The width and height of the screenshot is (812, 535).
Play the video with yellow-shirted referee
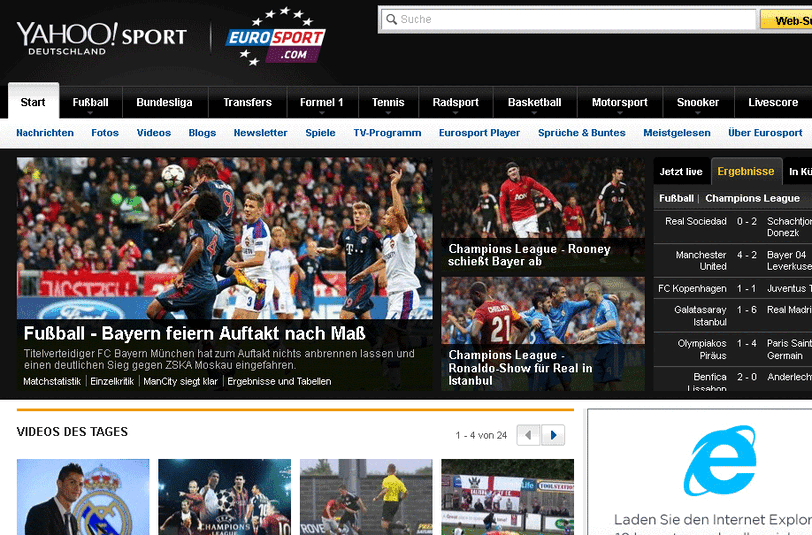coord(366,497)
